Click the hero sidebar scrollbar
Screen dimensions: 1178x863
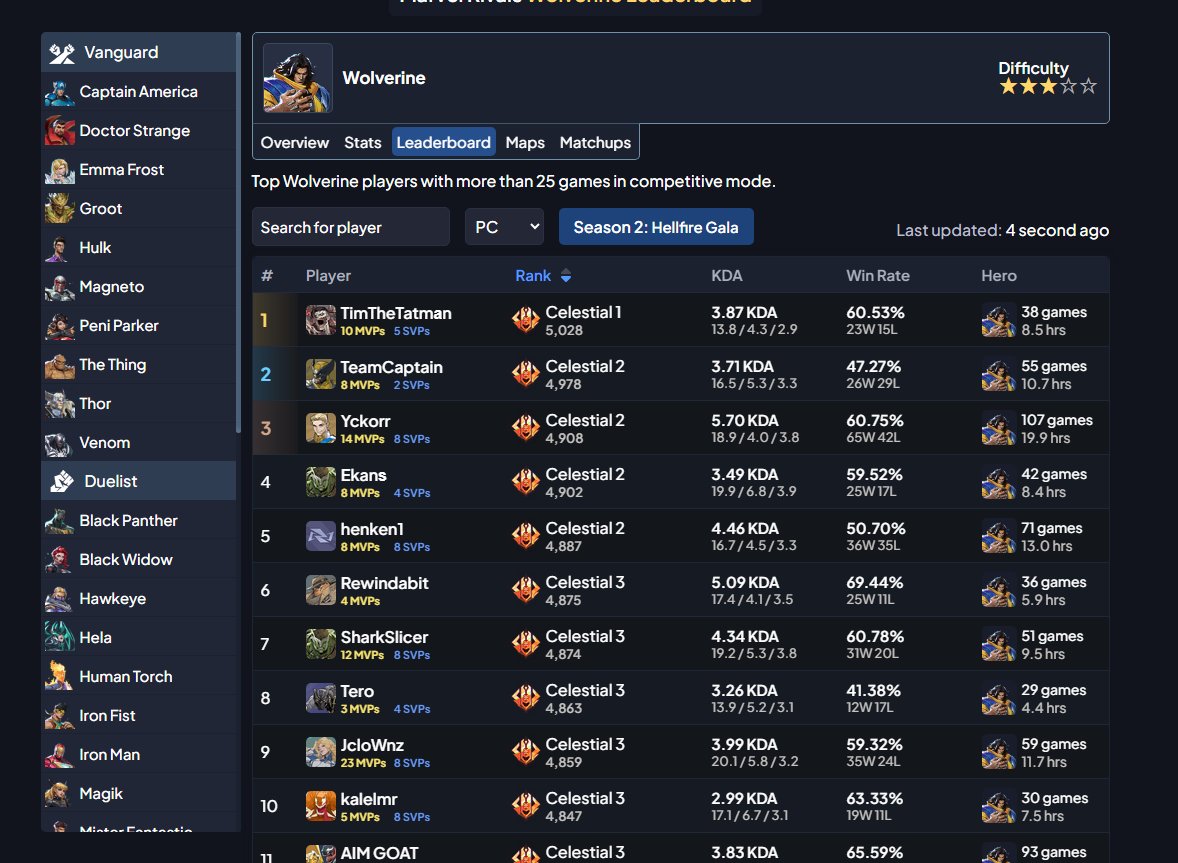pyautogui.click(x=238, y=233)
